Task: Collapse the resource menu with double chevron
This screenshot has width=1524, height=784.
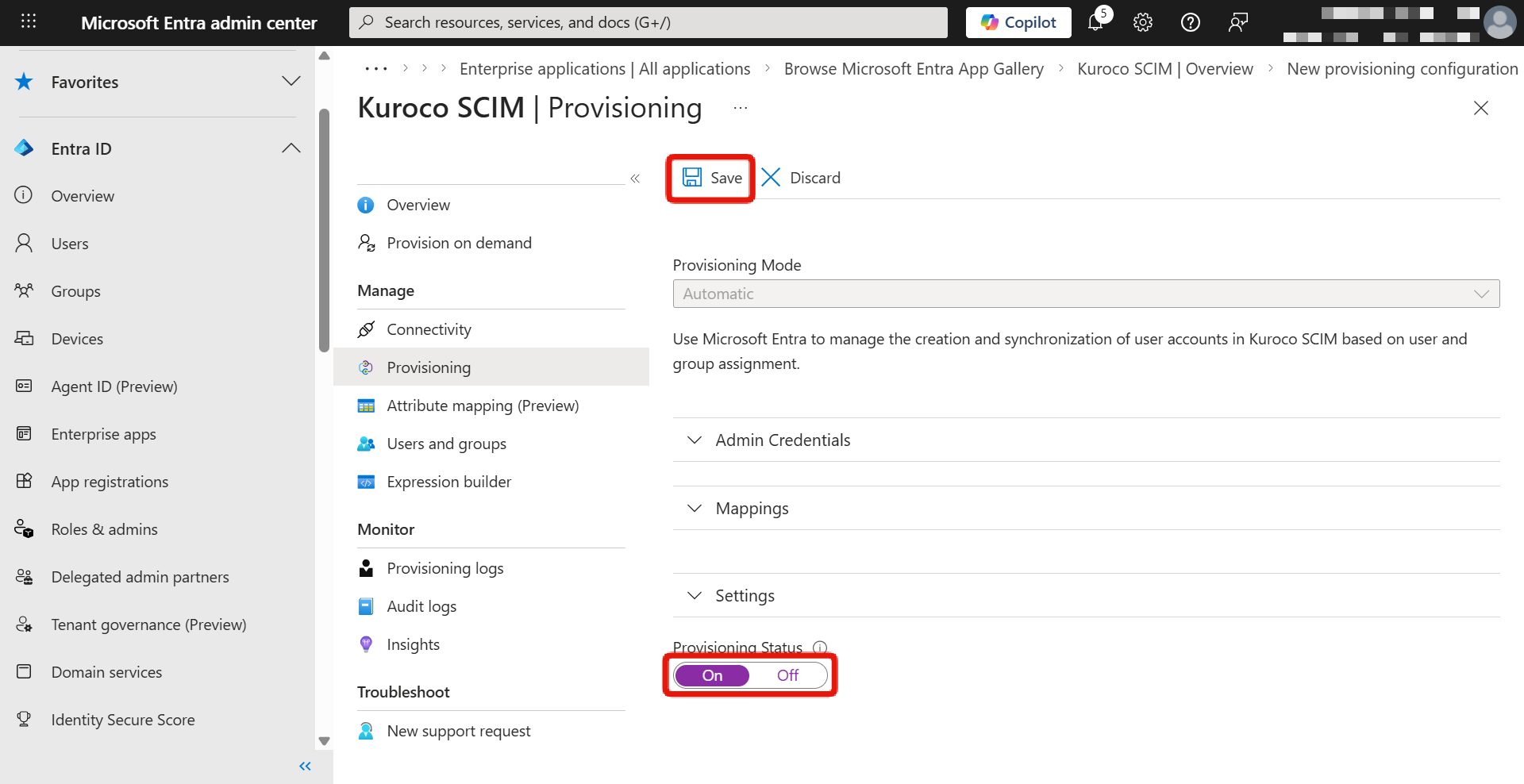Action: click(x=635, y=179)
